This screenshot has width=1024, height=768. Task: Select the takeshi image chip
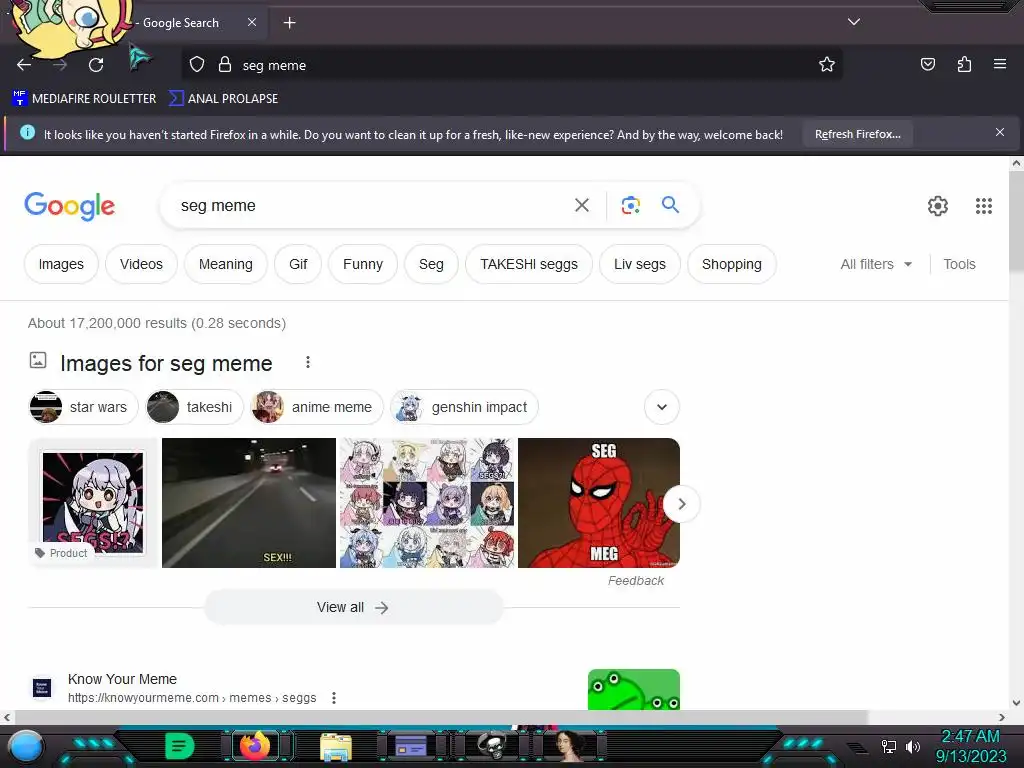194,407
